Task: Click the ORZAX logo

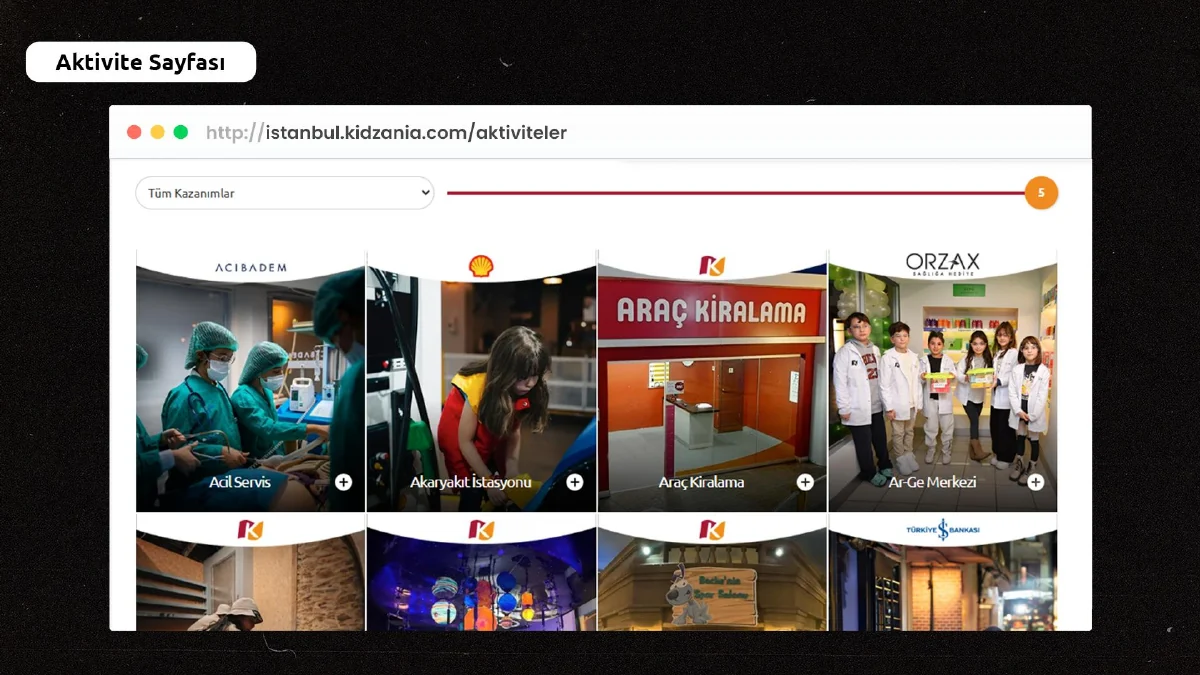Action: click(943, 264)
